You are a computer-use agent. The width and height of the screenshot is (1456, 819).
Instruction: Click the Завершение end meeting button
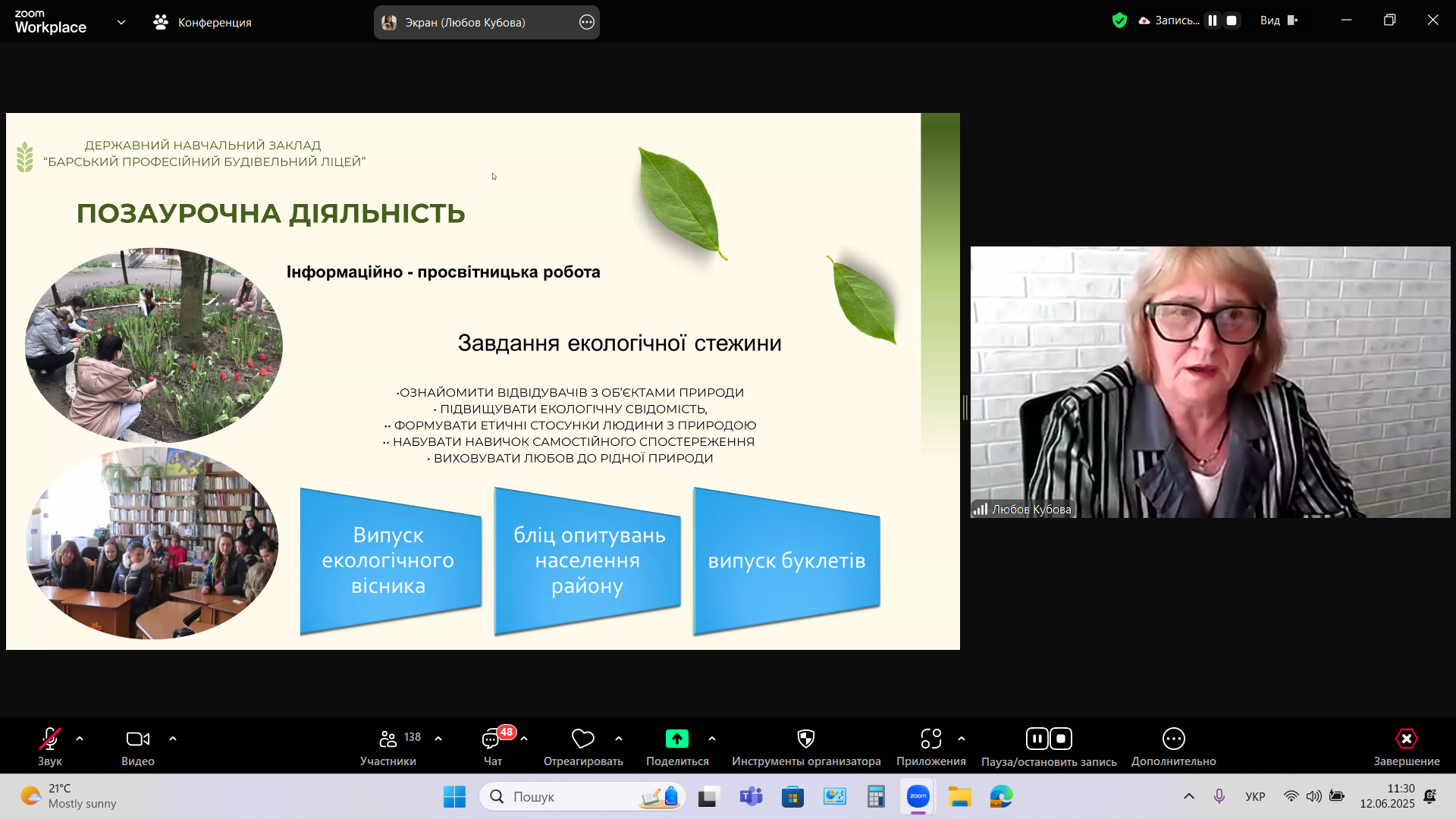[x=1406, y=739]
